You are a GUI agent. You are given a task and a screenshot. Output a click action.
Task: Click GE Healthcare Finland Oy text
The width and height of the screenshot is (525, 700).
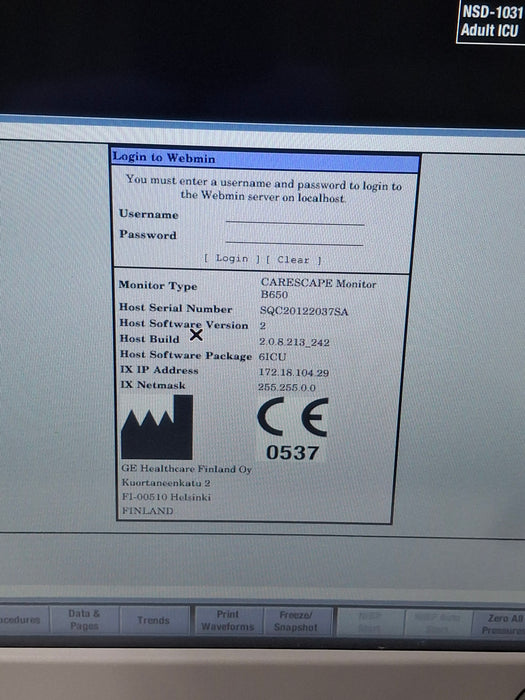[x=187, y=469]
